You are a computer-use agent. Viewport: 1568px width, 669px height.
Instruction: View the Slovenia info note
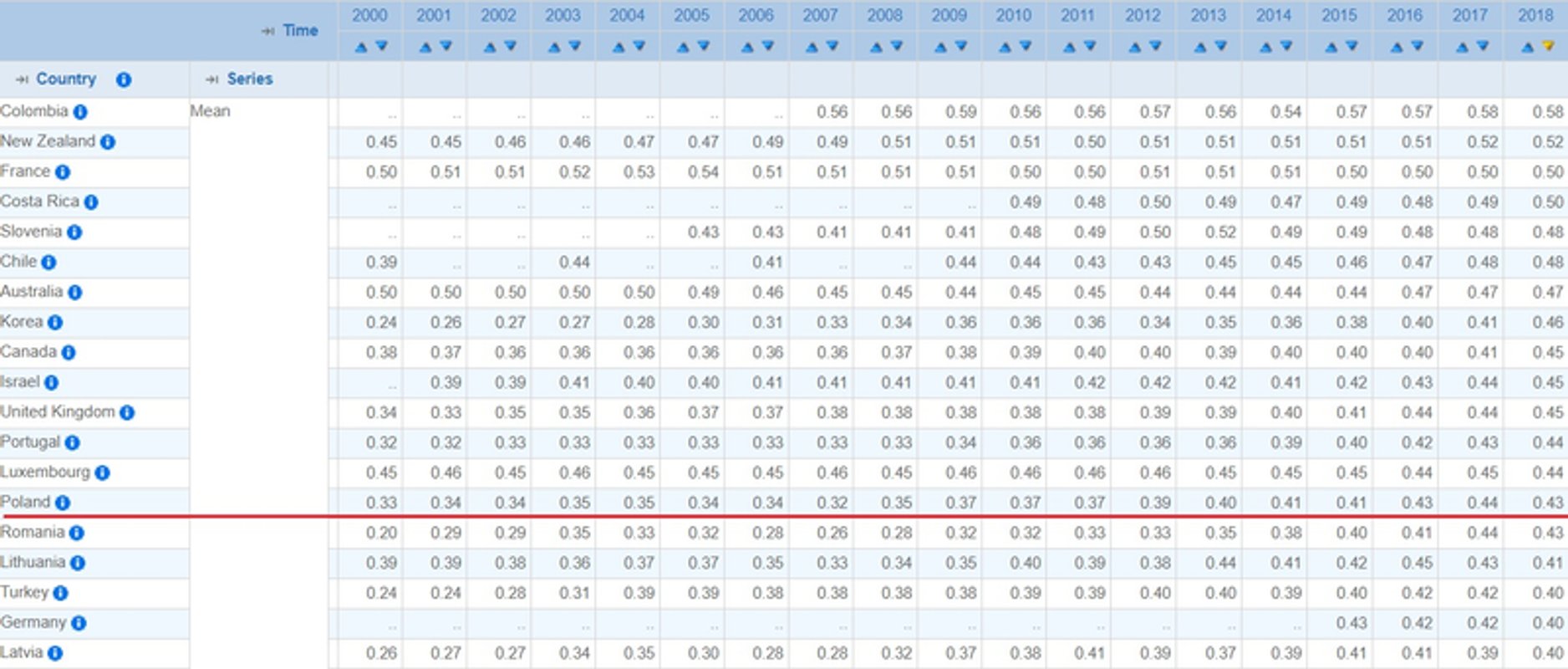[x=74, y=232]
